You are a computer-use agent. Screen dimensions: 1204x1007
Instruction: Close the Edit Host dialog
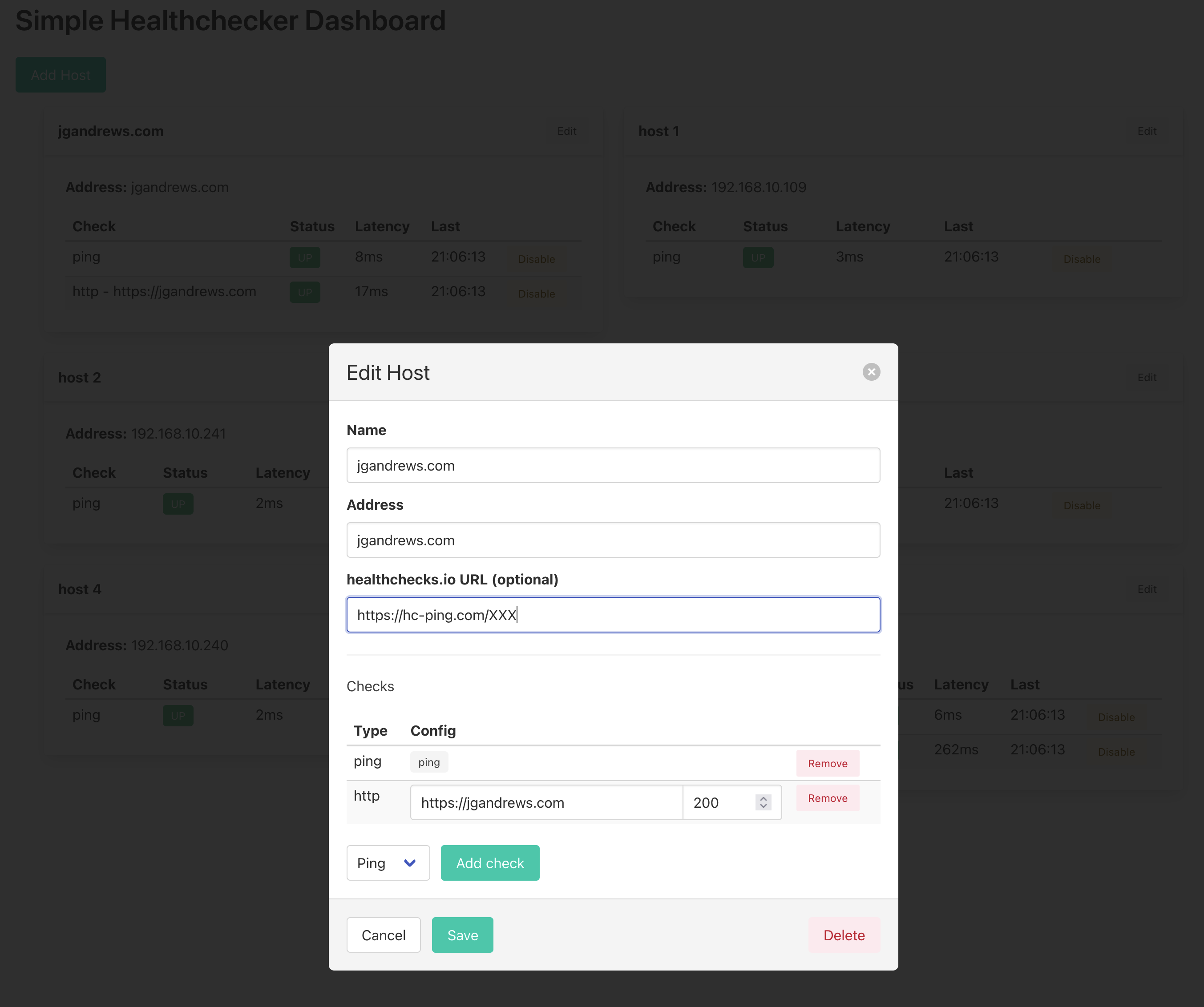(x=872, y=372)
